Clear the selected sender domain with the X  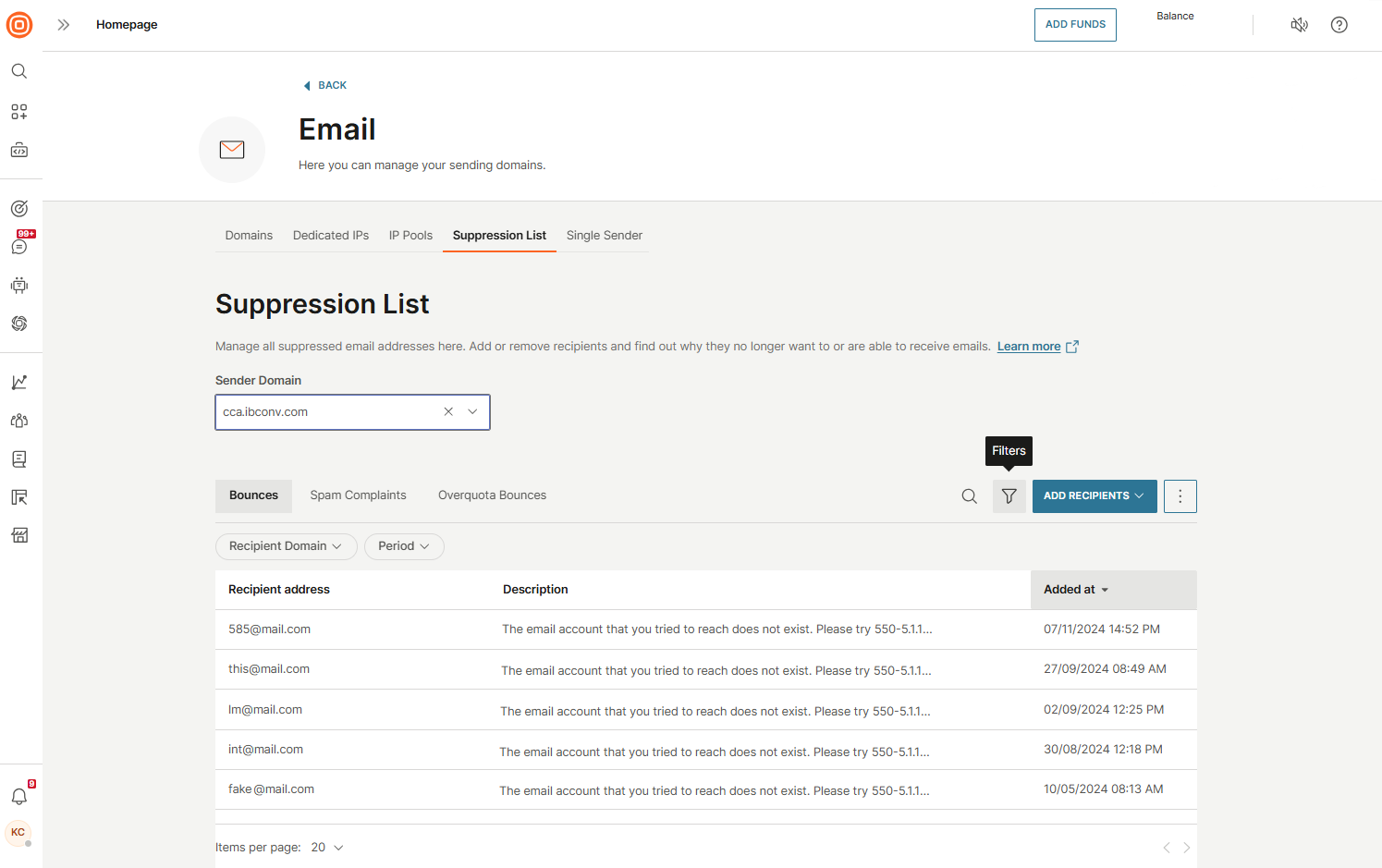click(x=448, y=411)
